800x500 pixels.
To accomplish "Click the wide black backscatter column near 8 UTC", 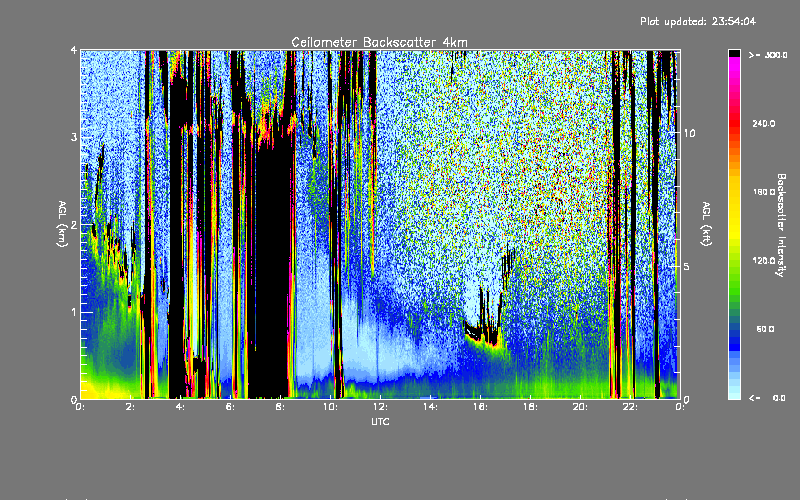I will point(273,270).
